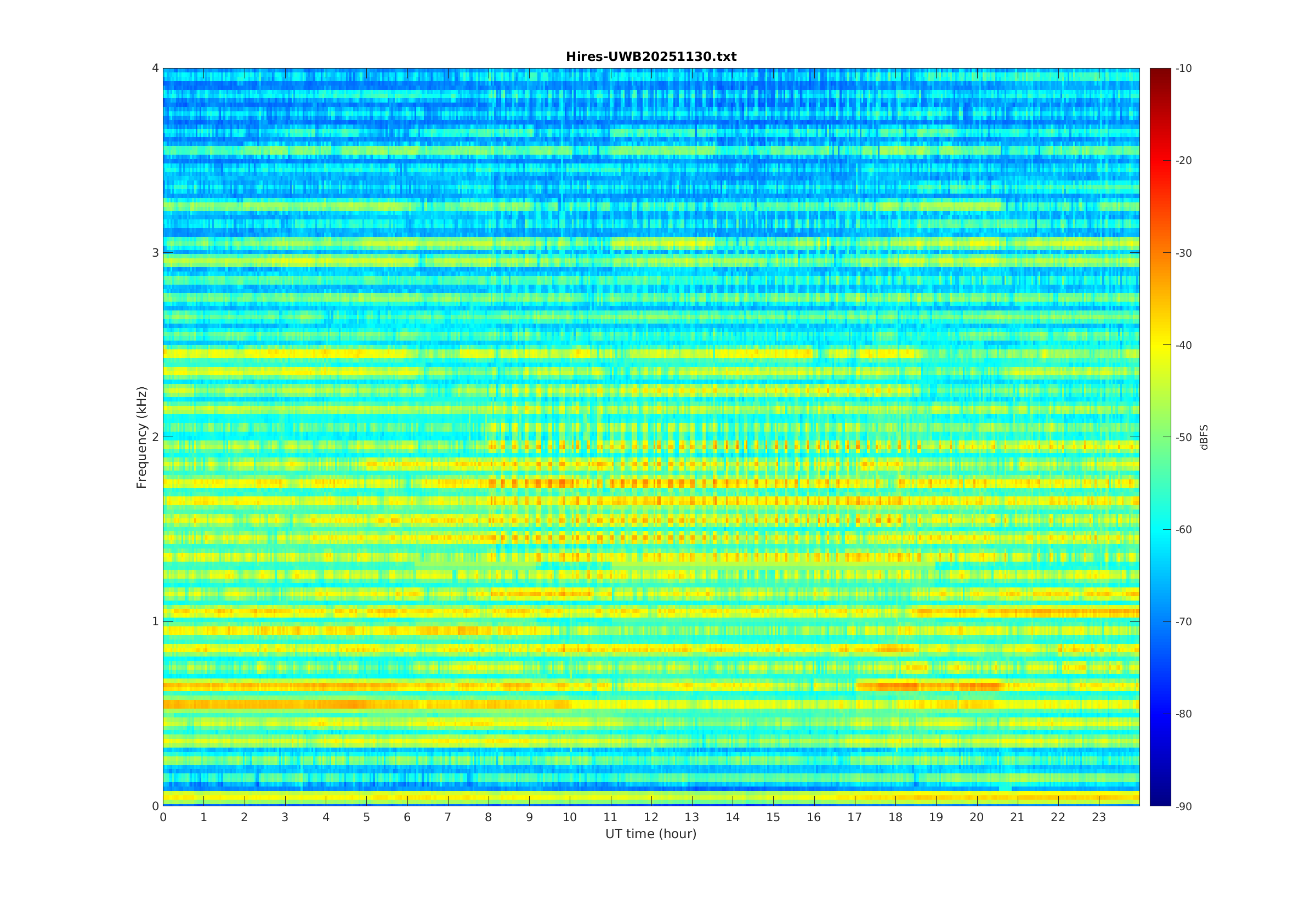1316x905 pixels.
Task: Select the -90 colorbar tick label
Action: point(1183,806)
